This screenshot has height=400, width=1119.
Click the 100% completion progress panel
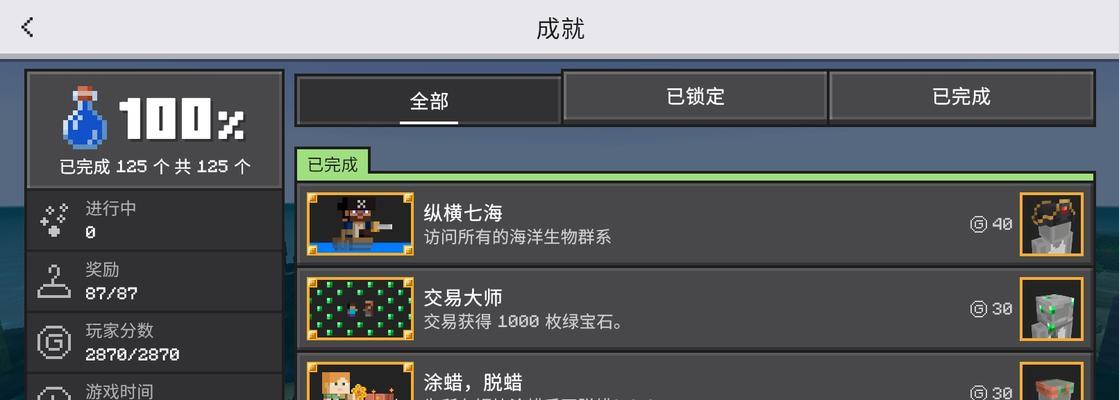(155, 130)
